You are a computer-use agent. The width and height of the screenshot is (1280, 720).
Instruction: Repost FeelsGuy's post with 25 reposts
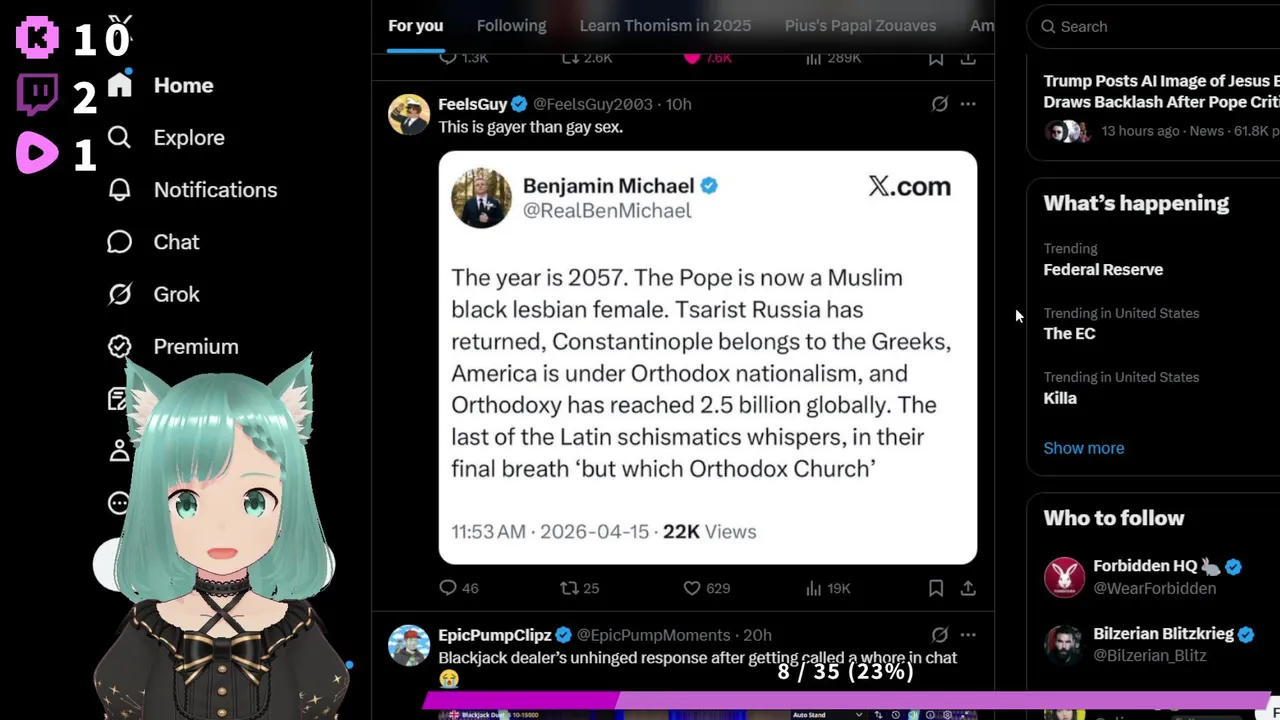[569, 588]
